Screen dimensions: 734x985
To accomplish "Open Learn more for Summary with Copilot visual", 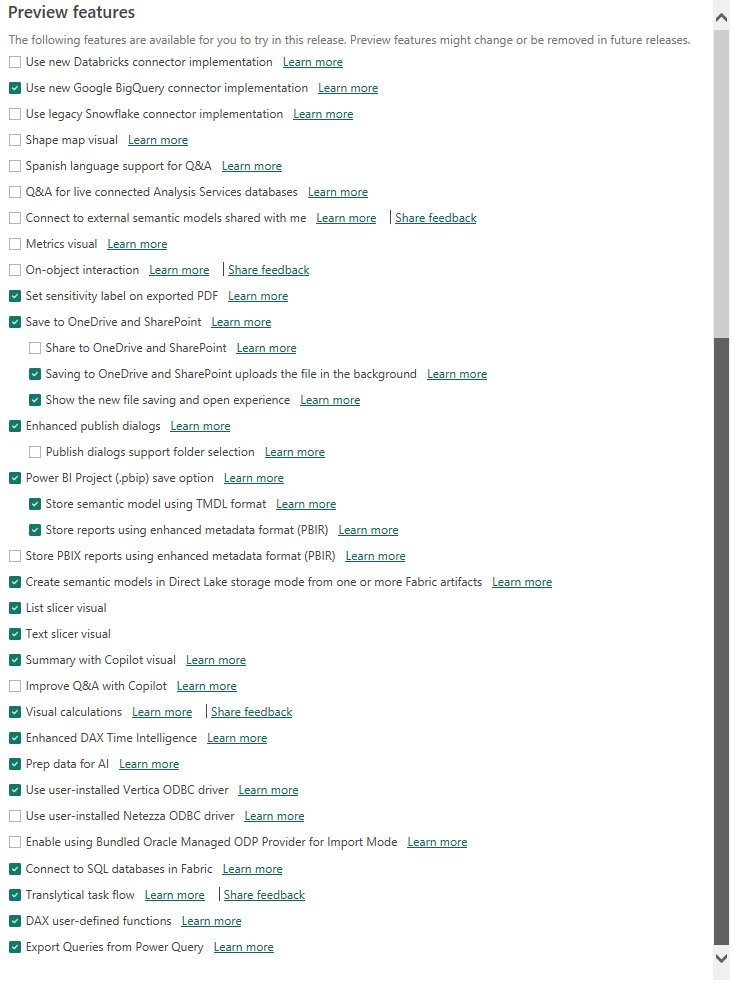I will [216, 661].
